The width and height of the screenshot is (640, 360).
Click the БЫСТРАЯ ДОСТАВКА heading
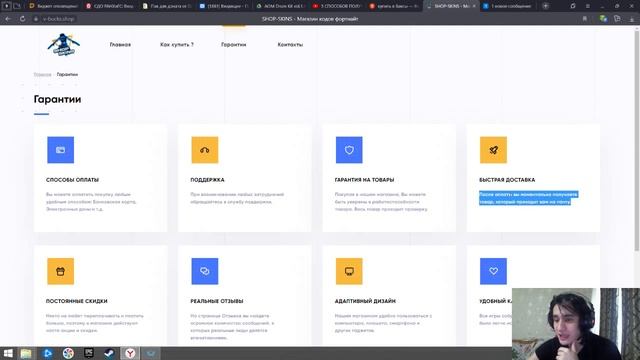click(507, 180)
